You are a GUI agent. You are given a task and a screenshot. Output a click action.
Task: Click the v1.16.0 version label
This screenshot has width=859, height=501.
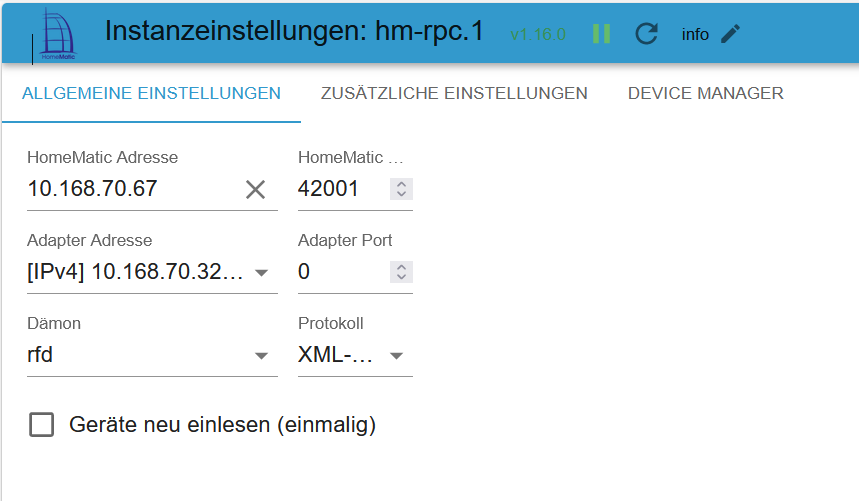[537, 34]
